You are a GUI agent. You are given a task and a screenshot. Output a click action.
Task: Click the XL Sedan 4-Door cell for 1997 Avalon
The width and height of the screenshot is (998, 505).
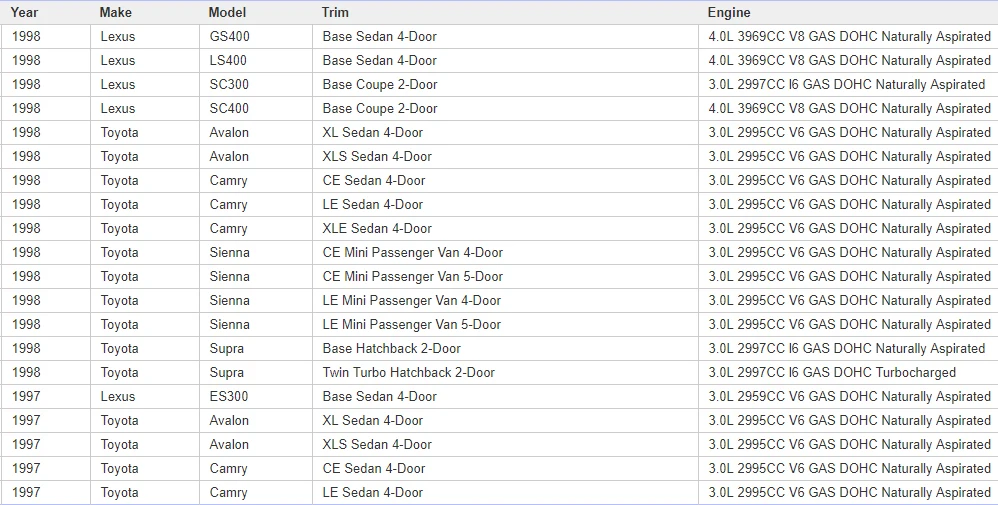(x=505, y=421)
